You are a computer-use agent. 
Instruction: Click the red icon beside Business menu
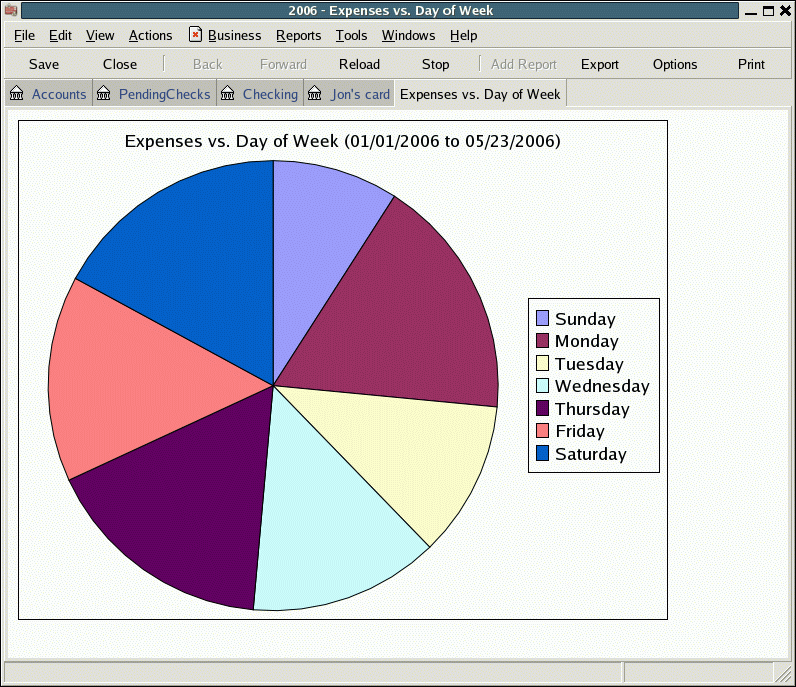point(195,35)
